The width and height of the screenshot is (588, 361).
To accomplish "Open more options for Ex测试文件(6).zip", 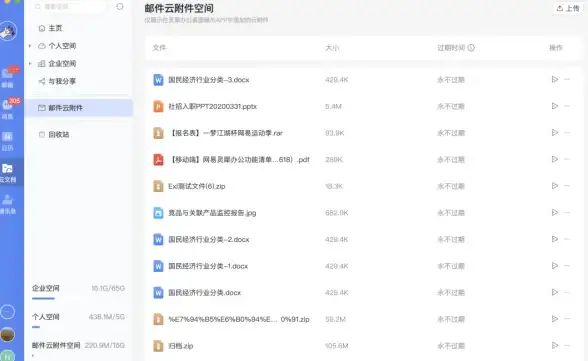I will tap(567, 186).
